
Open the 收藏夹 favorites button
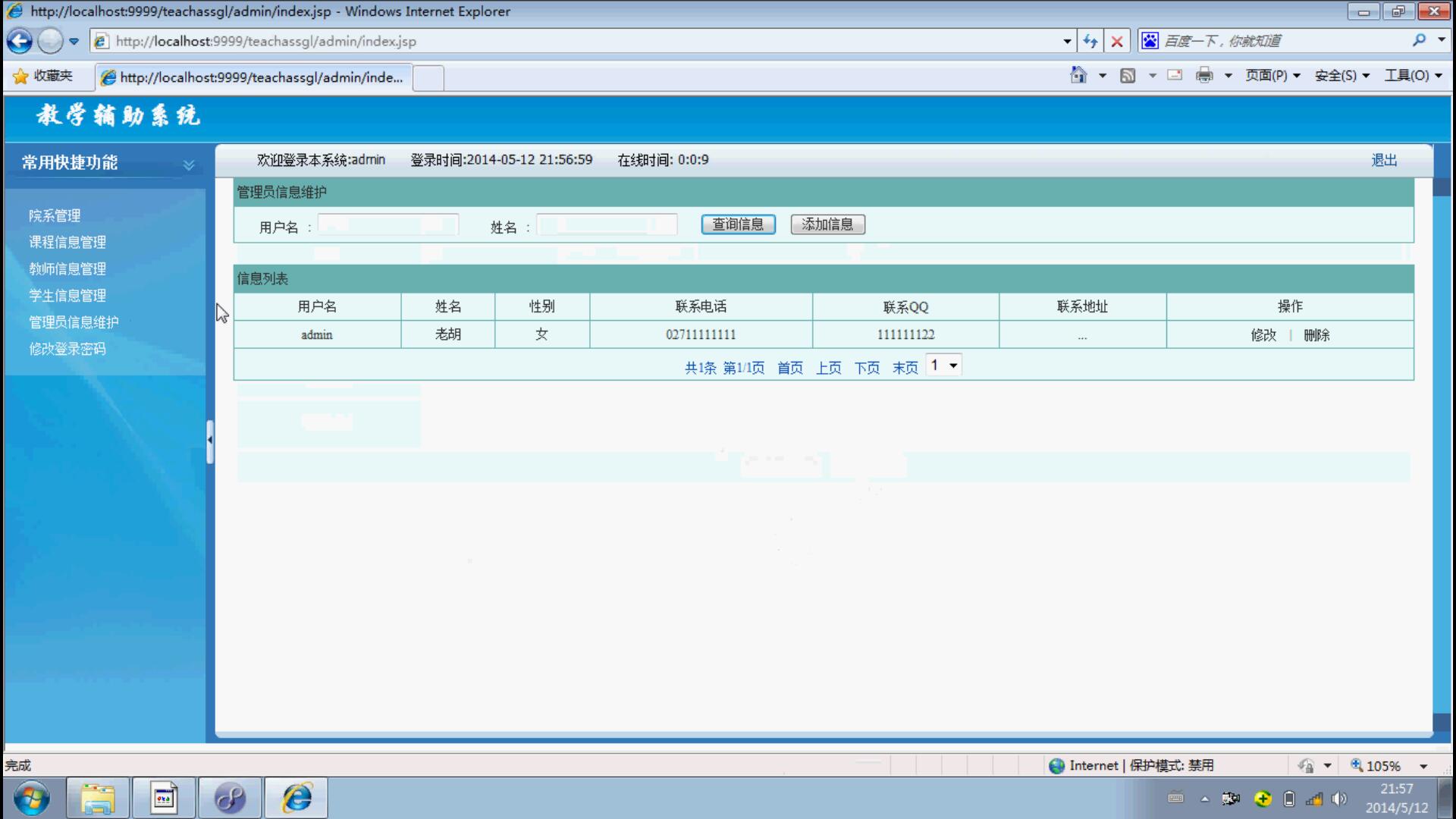click(43, 76)
